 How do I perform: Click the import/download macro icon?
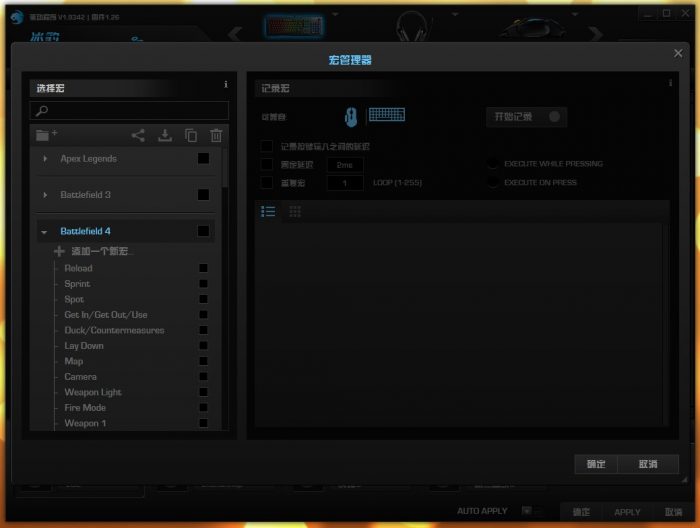click(165, 135)
